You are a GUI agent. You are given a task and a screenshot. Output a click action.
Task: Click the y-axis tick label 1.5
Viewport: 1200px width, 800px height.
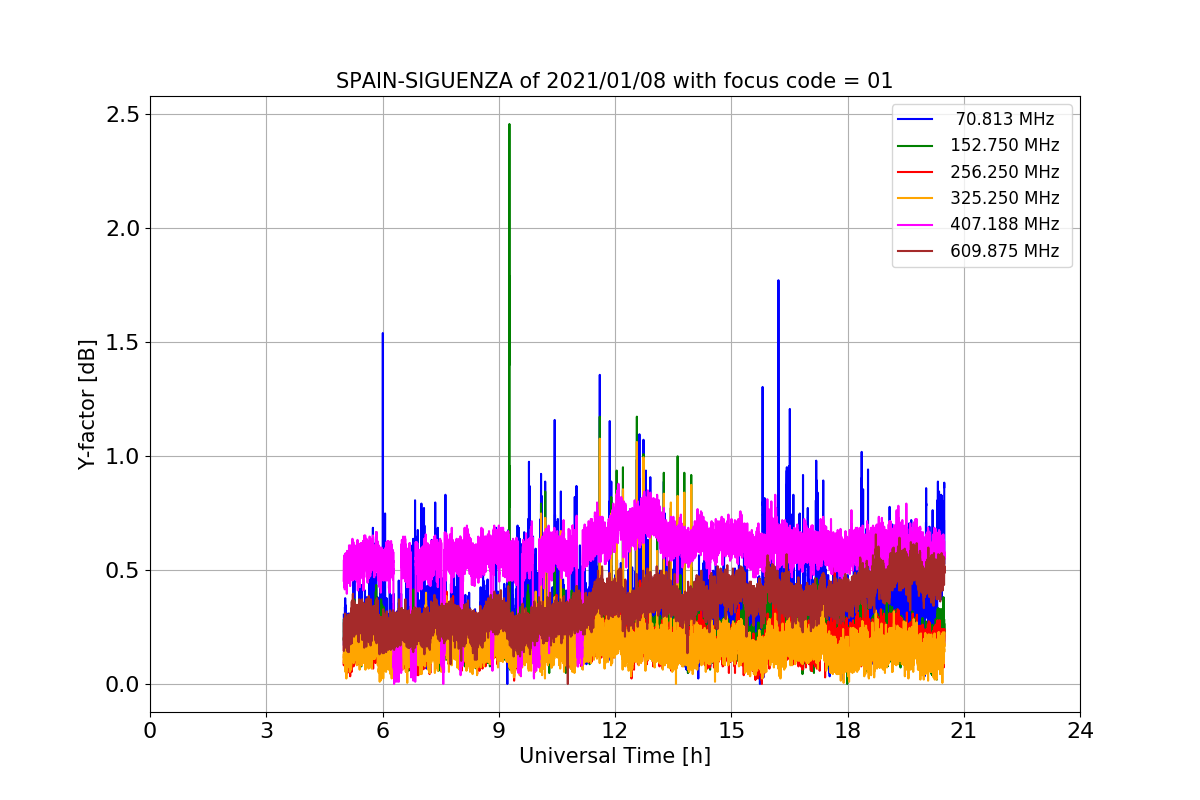tap(122, 343)
